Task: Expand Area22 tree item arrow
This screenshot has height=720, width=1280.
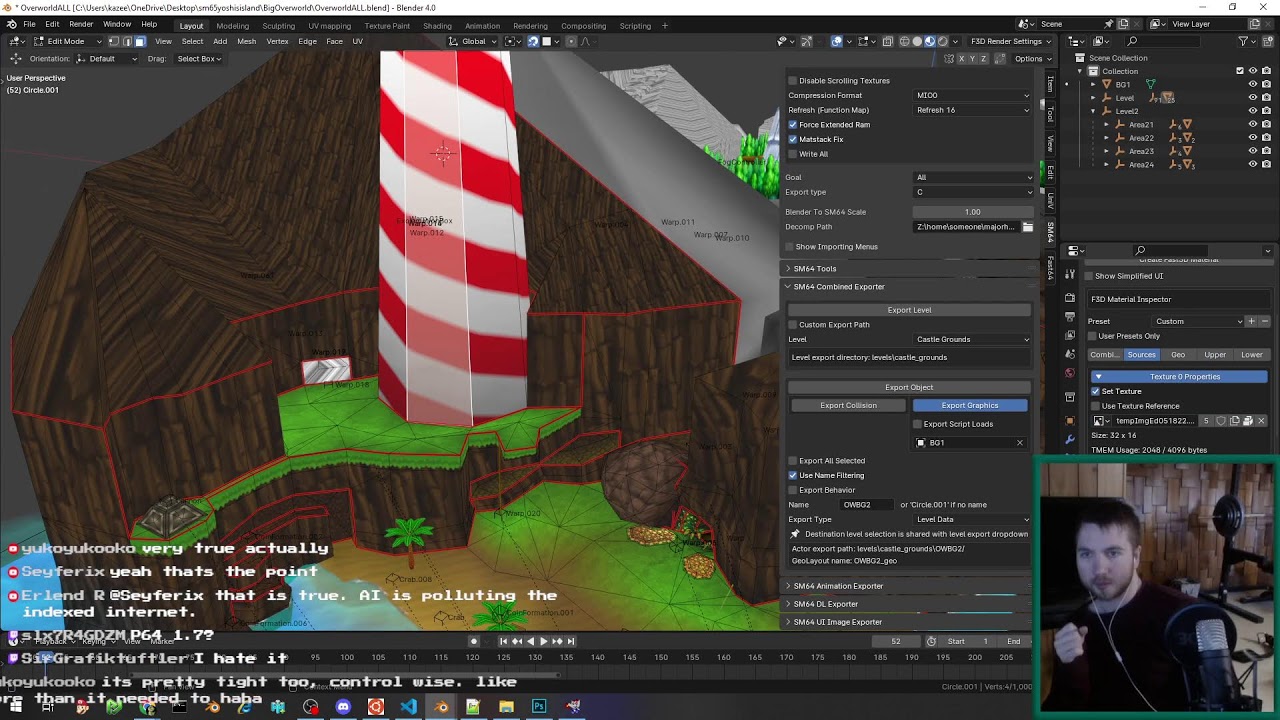Action: 1106,137
